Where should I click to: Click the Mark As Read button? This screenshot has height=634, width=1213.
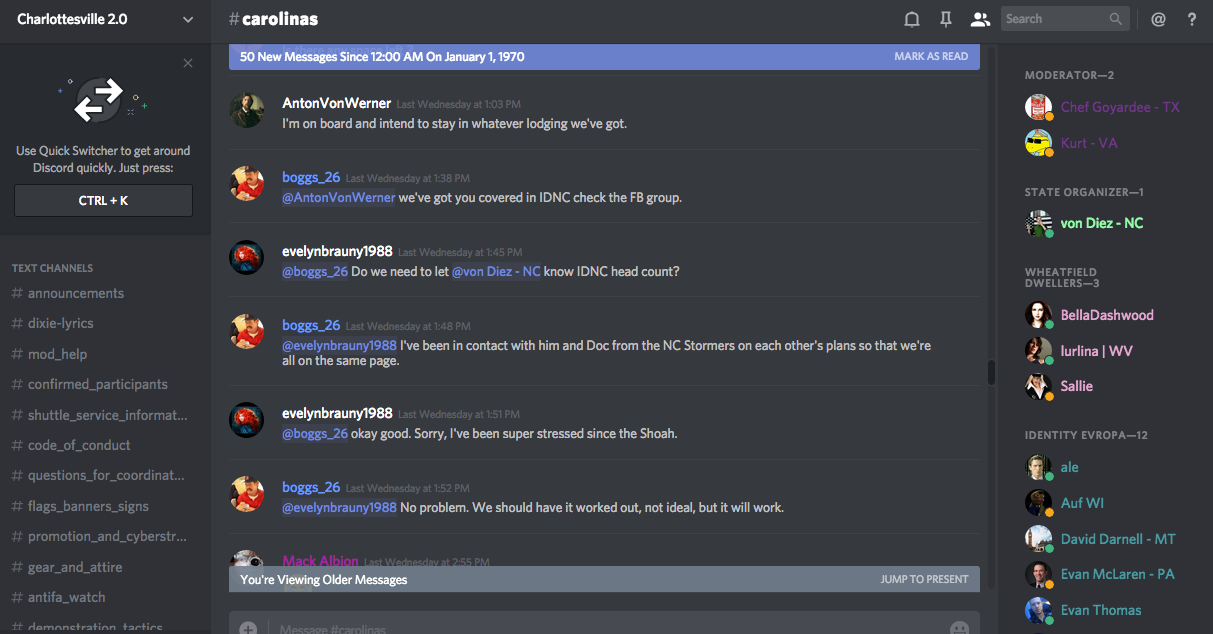930,57
